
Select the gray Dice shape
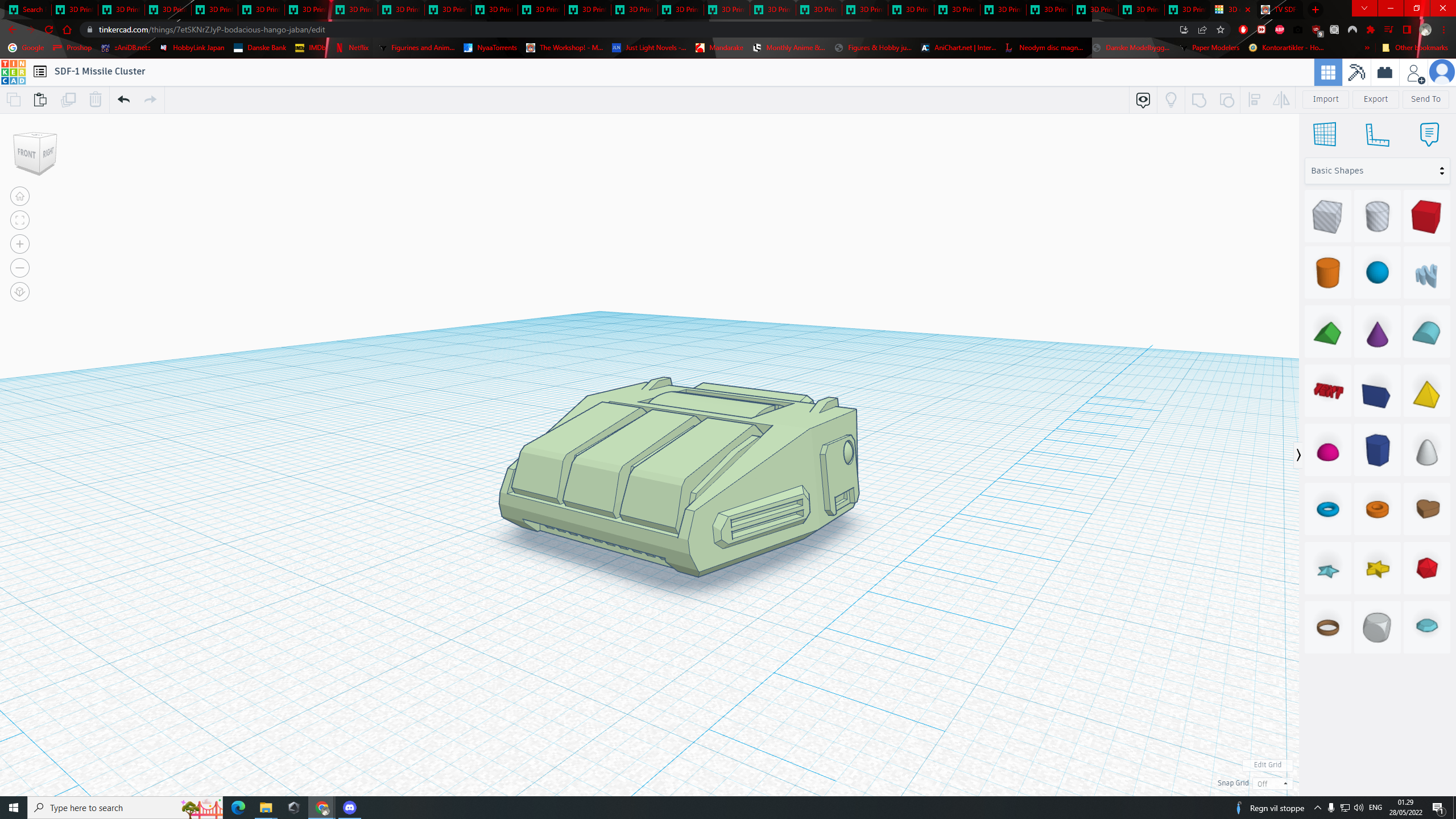1377,627
